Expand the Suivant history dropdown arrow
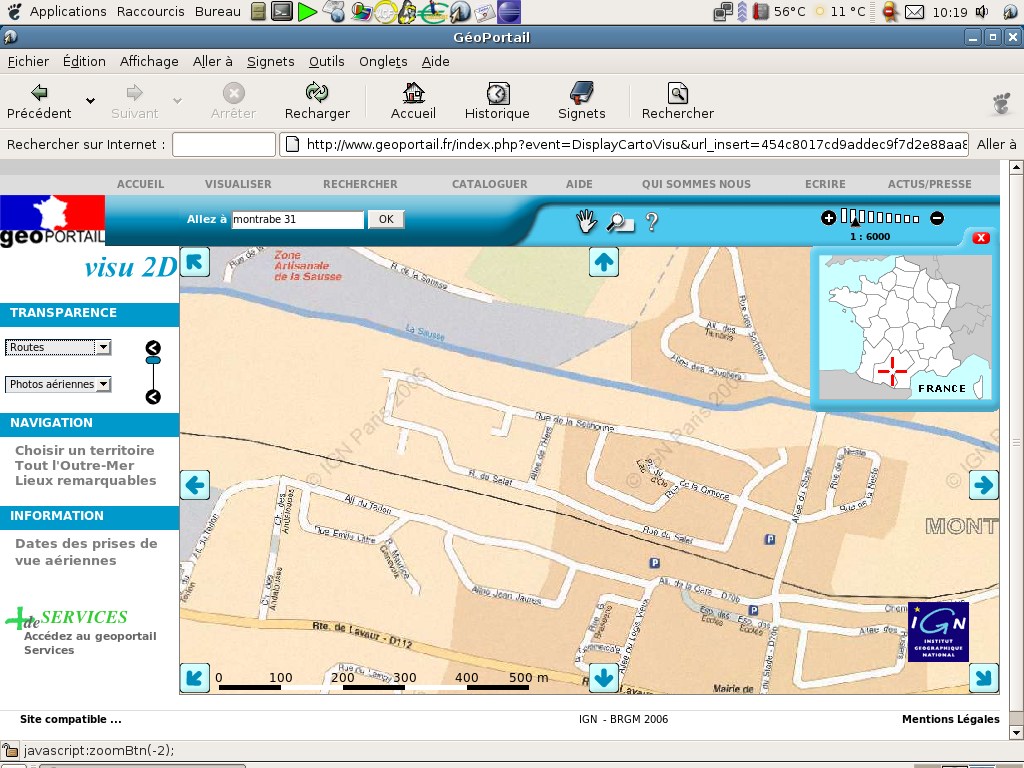The height and width of the screenshot is (768, 1024). point(177,101)
